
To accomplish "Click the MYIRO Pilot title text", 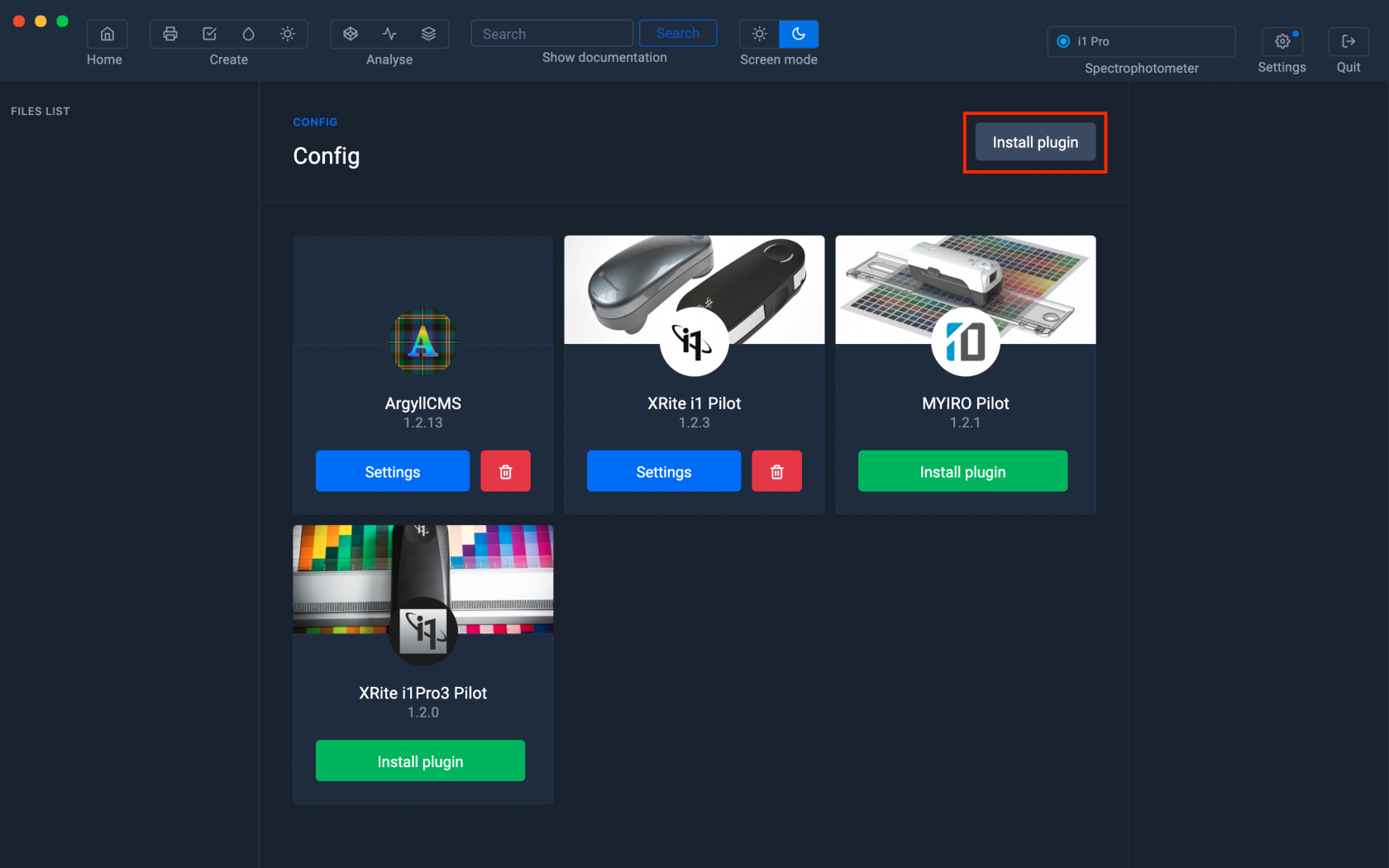I will click(x=966, y=403).
